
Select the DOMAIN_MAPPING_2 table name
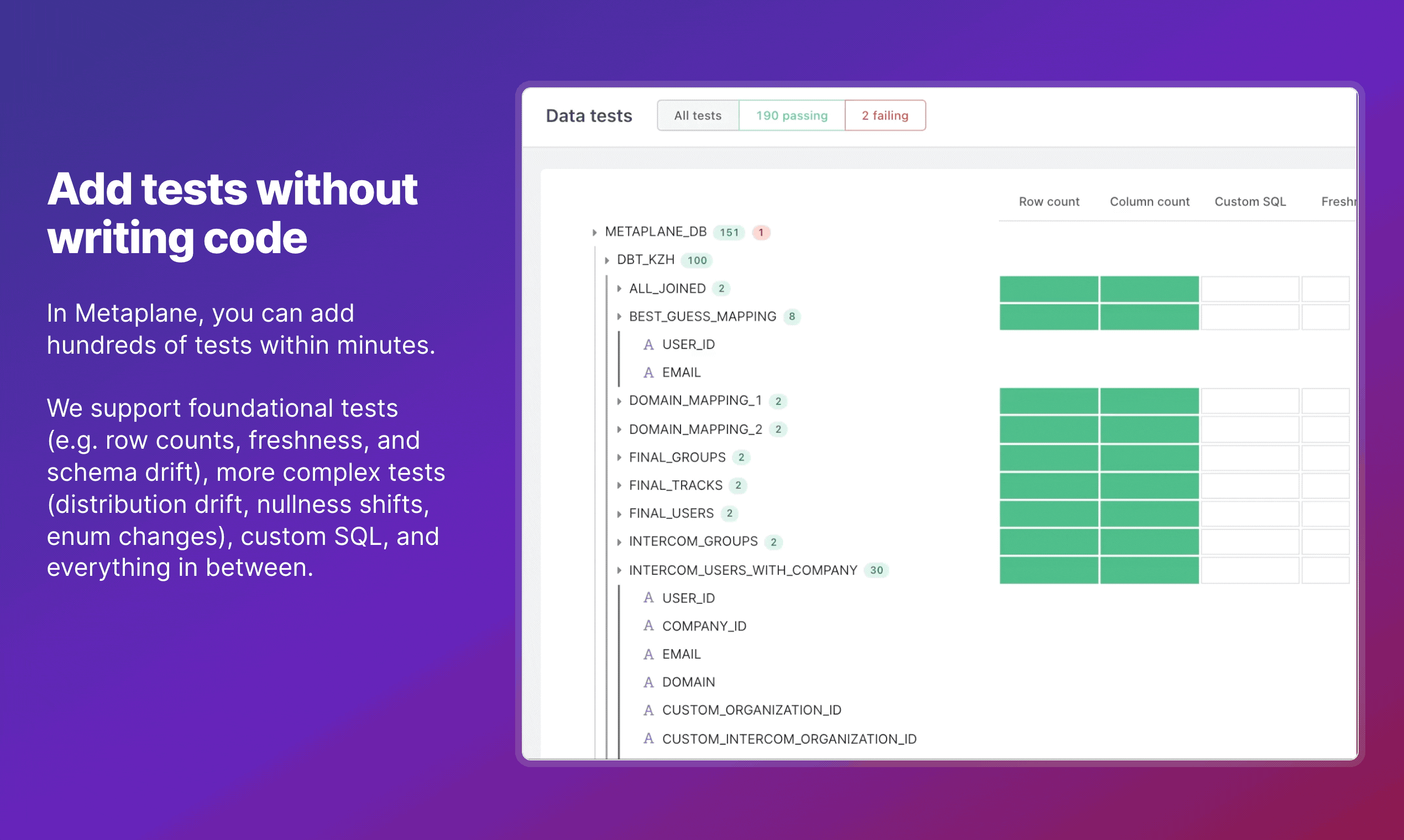[696, 429]
